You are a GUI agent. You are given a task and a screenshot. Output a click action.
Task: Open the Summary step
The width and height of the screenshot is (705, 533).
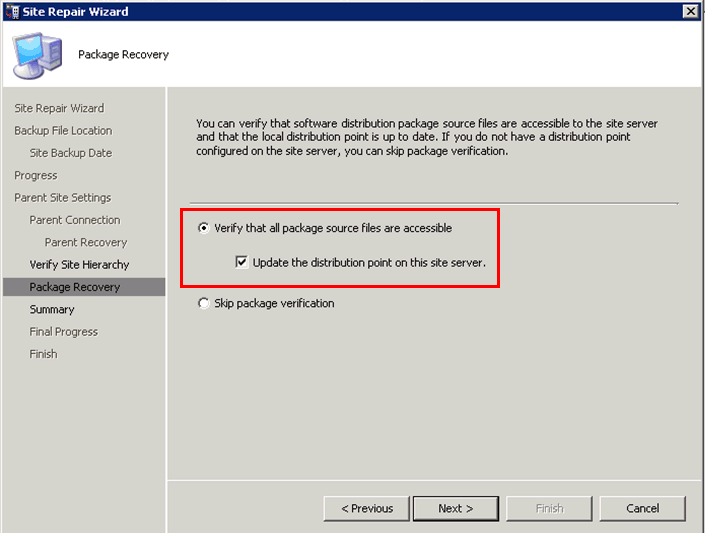52,309
